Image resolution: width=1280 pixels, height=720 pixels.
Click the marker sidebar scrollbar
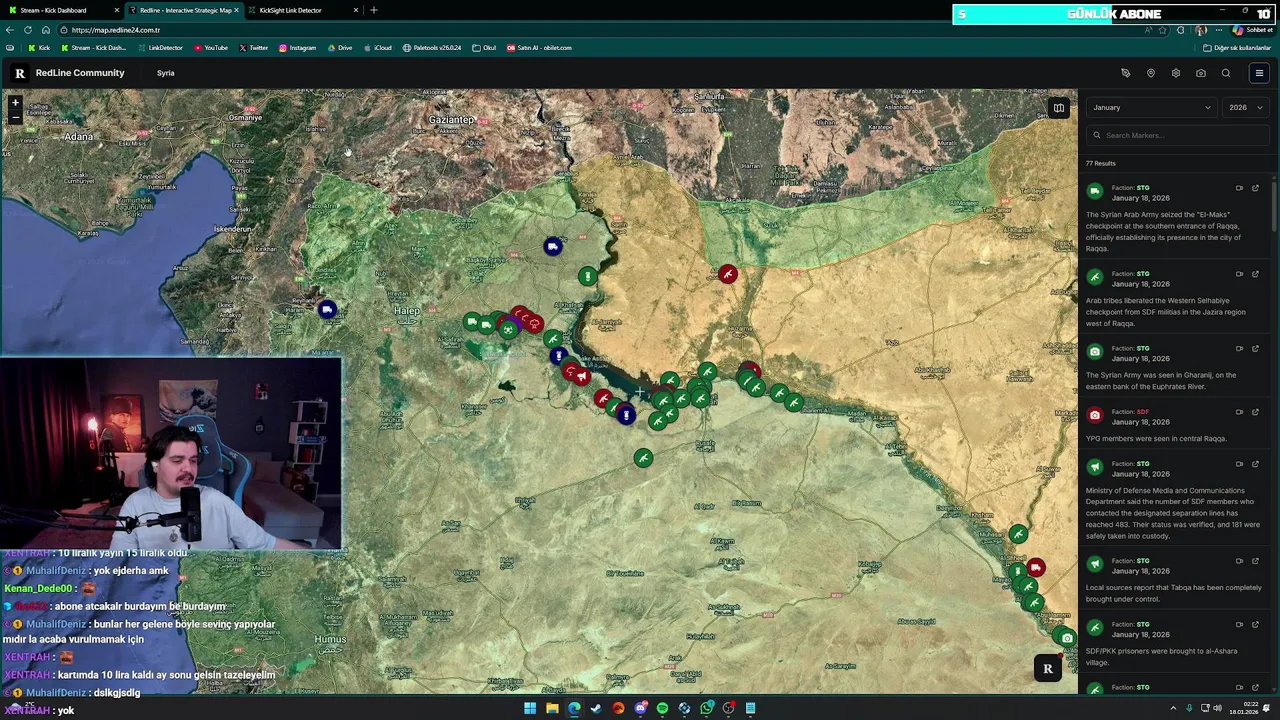click(1274, 205)
